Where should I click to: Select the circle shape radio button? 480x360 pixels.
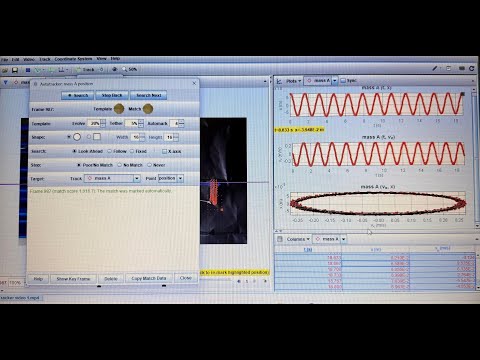tap(69, 137)
